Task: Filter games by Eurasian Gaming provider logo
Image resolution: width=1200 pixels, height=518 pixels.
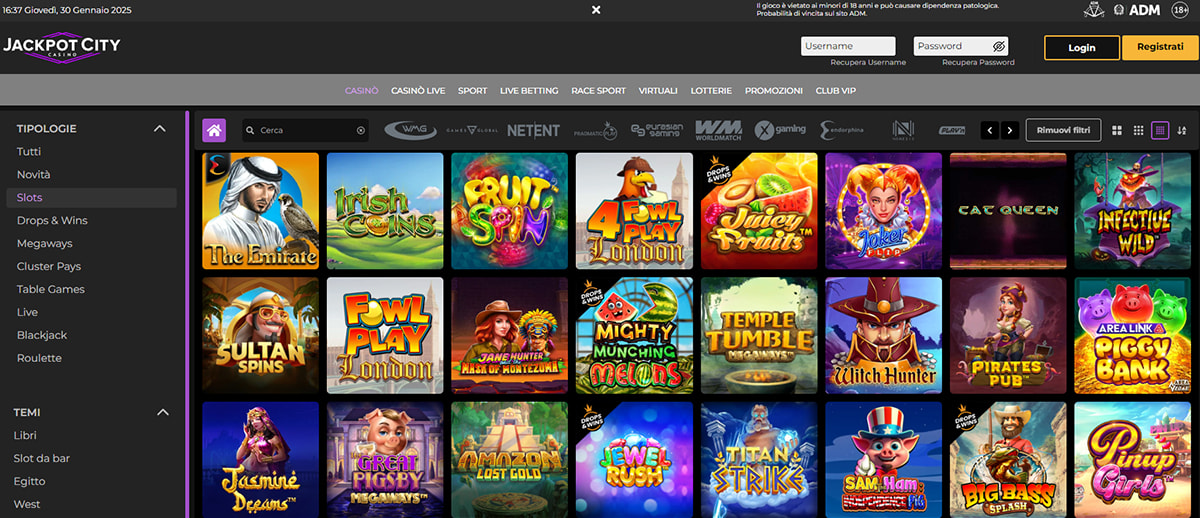Action: pos(657,130)
